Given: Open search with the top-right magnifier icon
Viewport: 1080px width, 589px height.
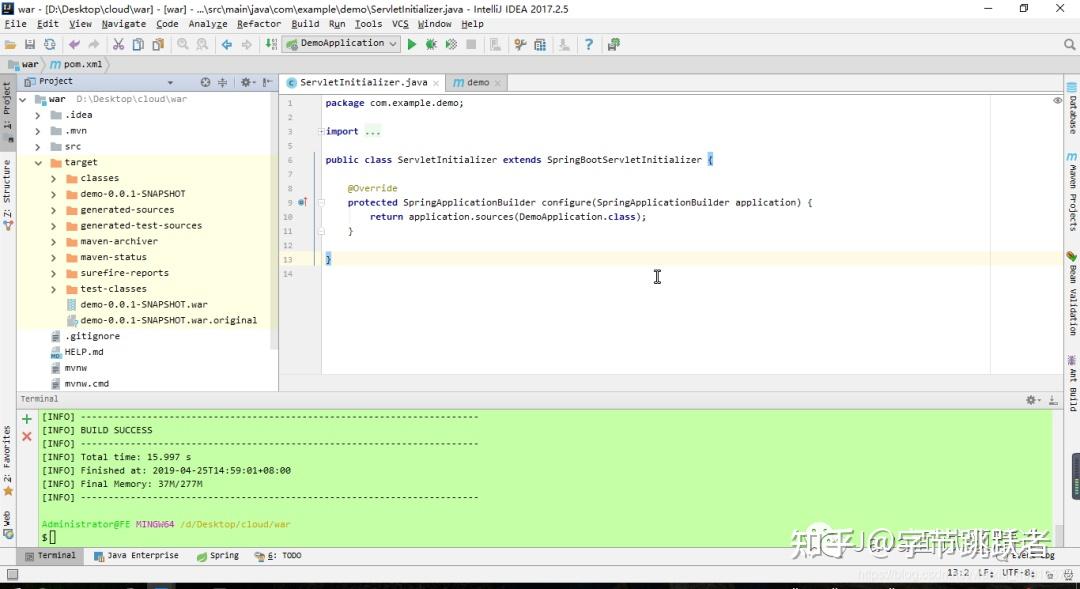Looking at the screenshot, I should click(1069, 44).
